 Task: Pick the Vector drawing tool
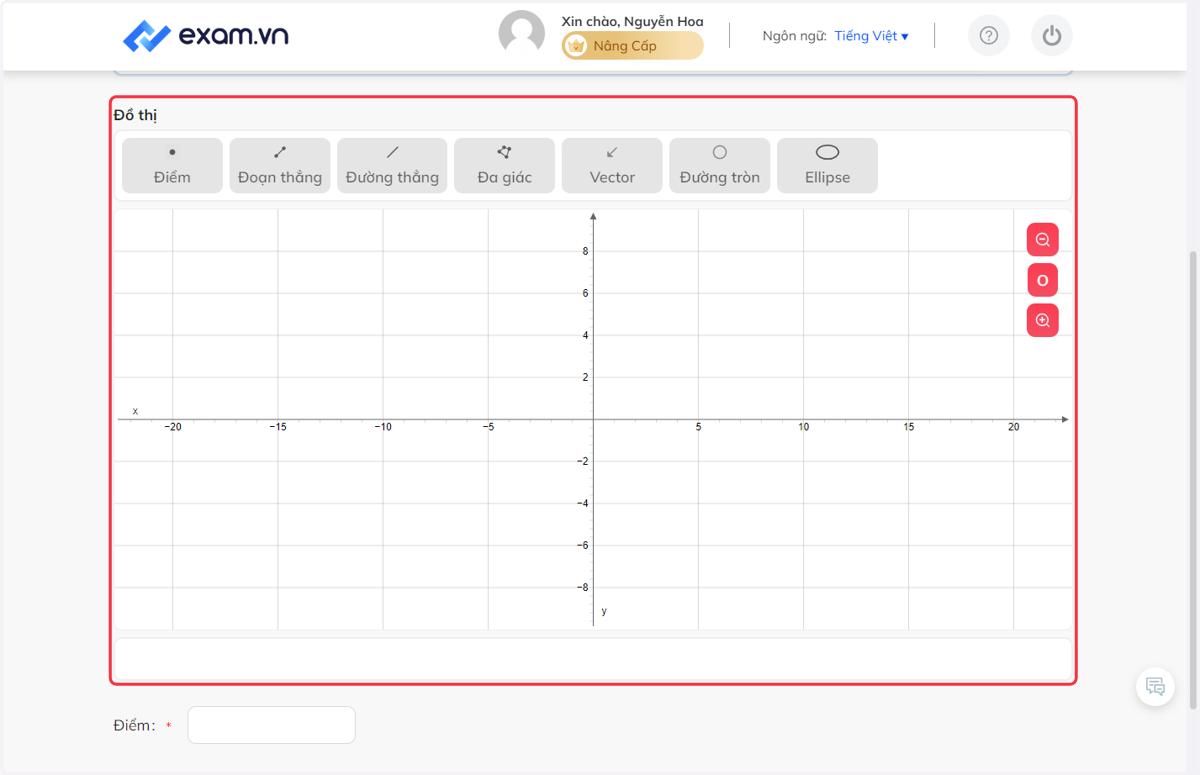pos(612,165)
